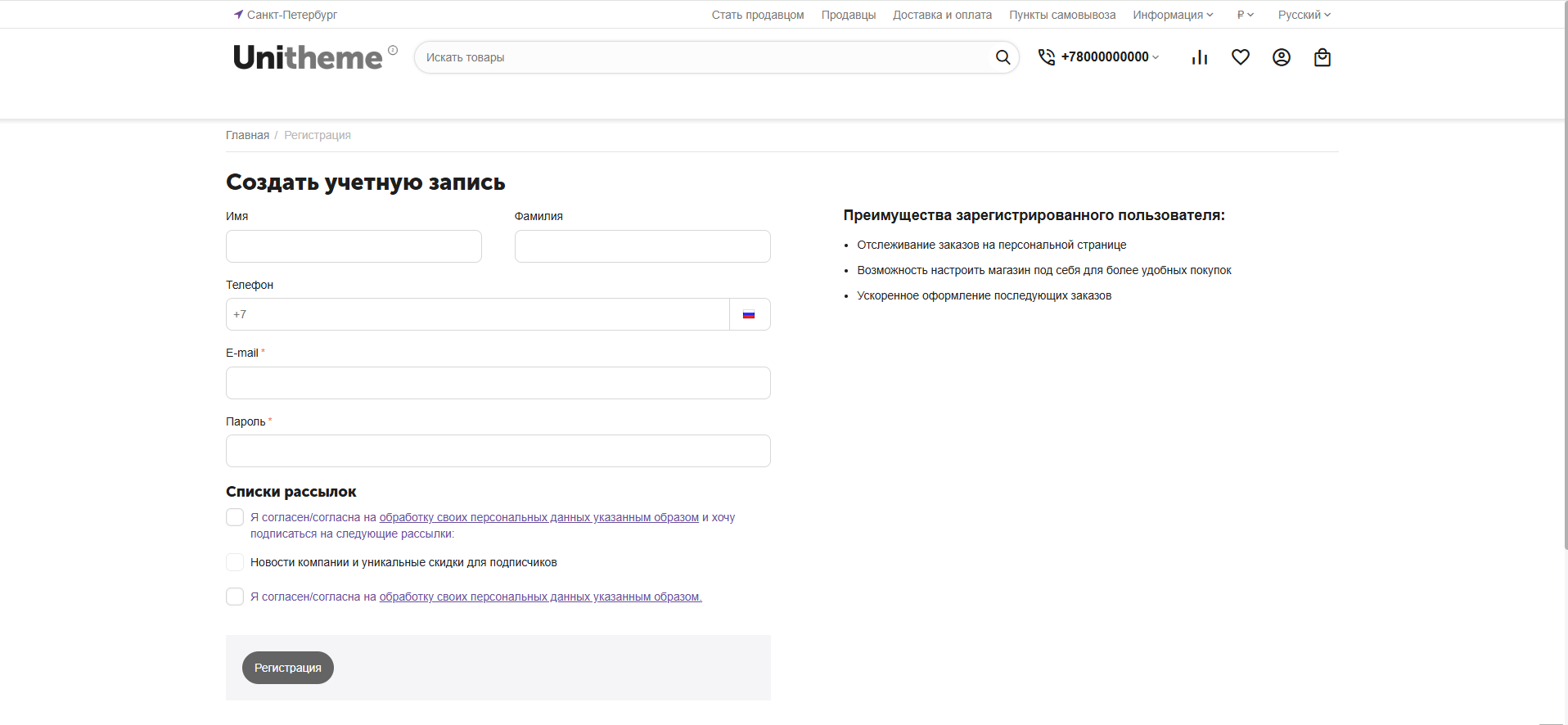Click the Unitheme logo
The width and height of the screenshot is (1568, 725).
click(x=308, y=57)
